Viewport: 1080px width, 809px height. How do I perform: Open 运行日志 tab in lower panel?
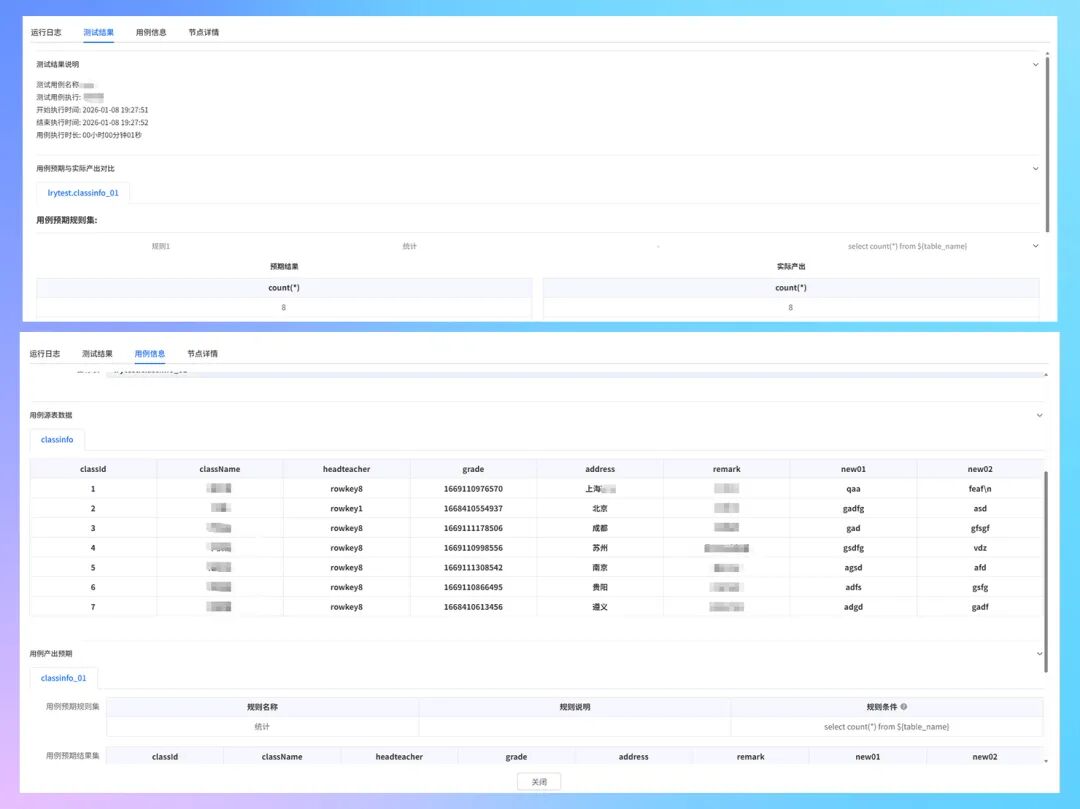45,354
